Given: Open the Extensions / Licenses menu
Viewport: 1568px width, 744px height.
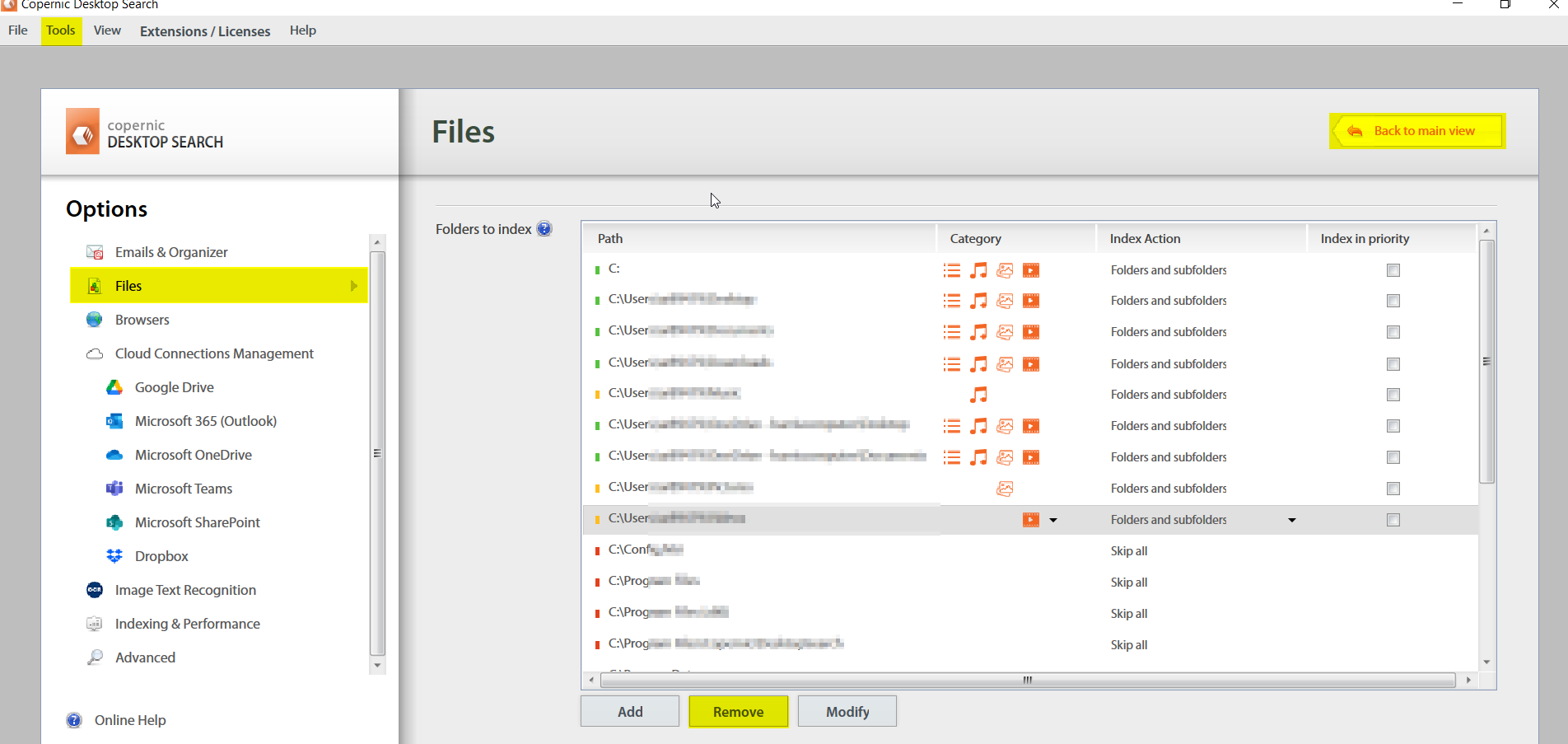Looking at the screenshot, I should (x=205, y=31).
